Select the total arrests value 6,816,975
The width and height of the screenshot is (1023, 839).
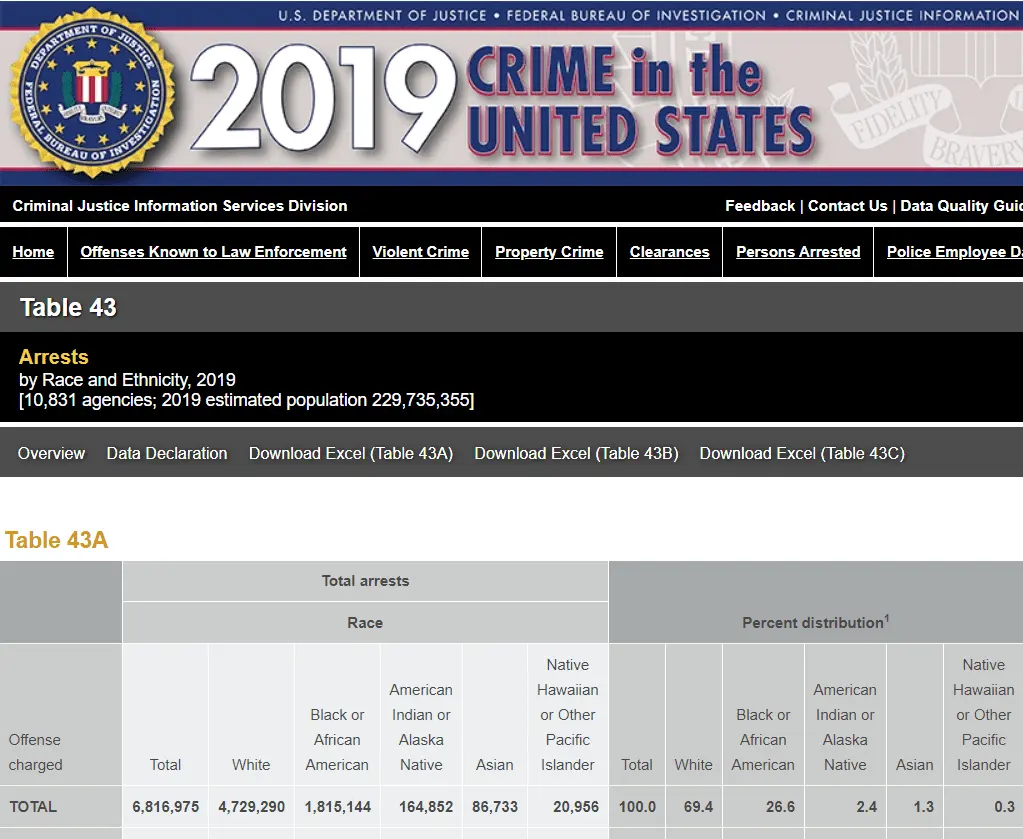click(165, 806)
